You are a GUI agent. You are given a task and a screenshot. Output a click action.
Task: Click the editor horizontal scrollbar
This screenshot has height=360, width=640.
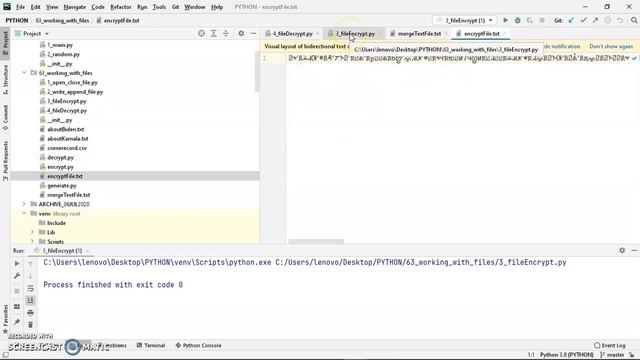click(x=316, y=241)
